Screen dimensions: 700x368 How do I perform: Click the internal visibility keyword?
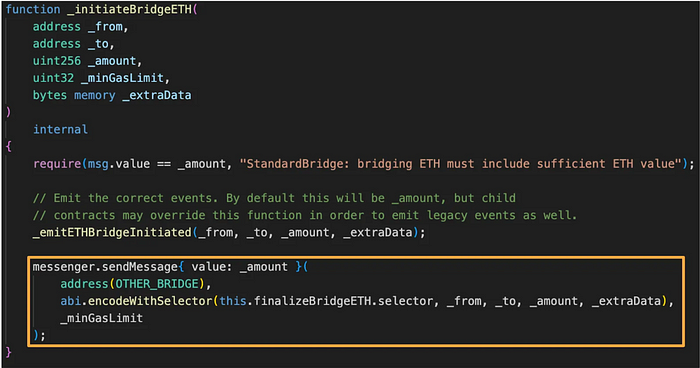pyautogui.click(x=60, y=130)
